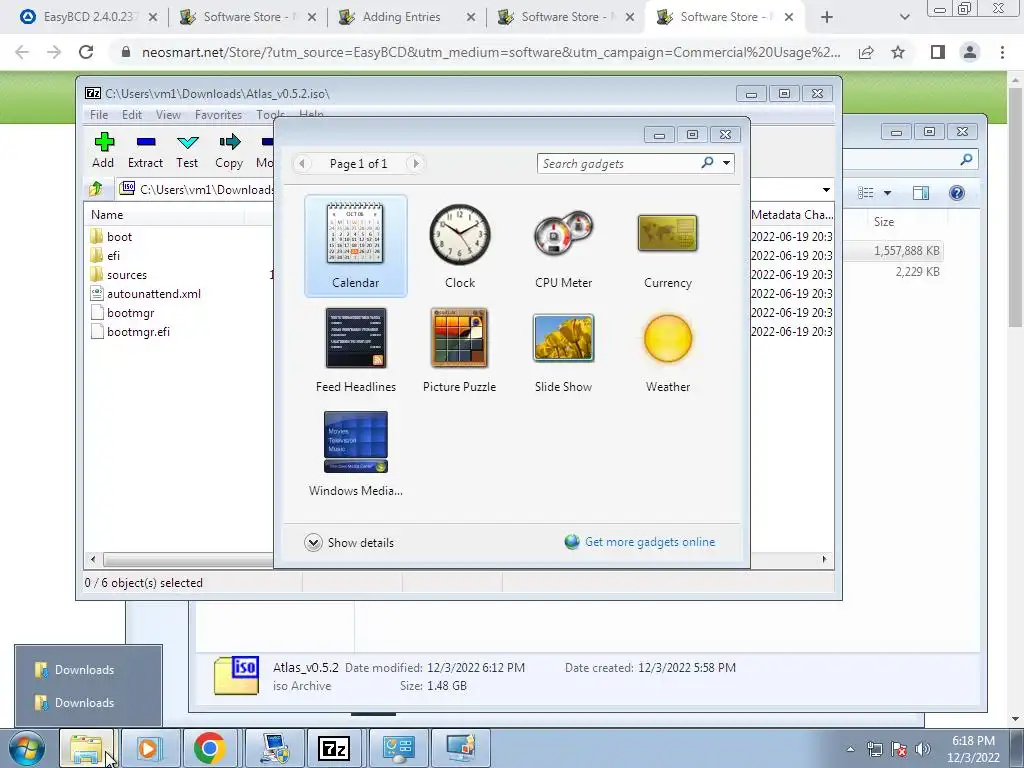
Task: Select the bootmgr file in 7-Zip
Action: click(x=122, y=313)
